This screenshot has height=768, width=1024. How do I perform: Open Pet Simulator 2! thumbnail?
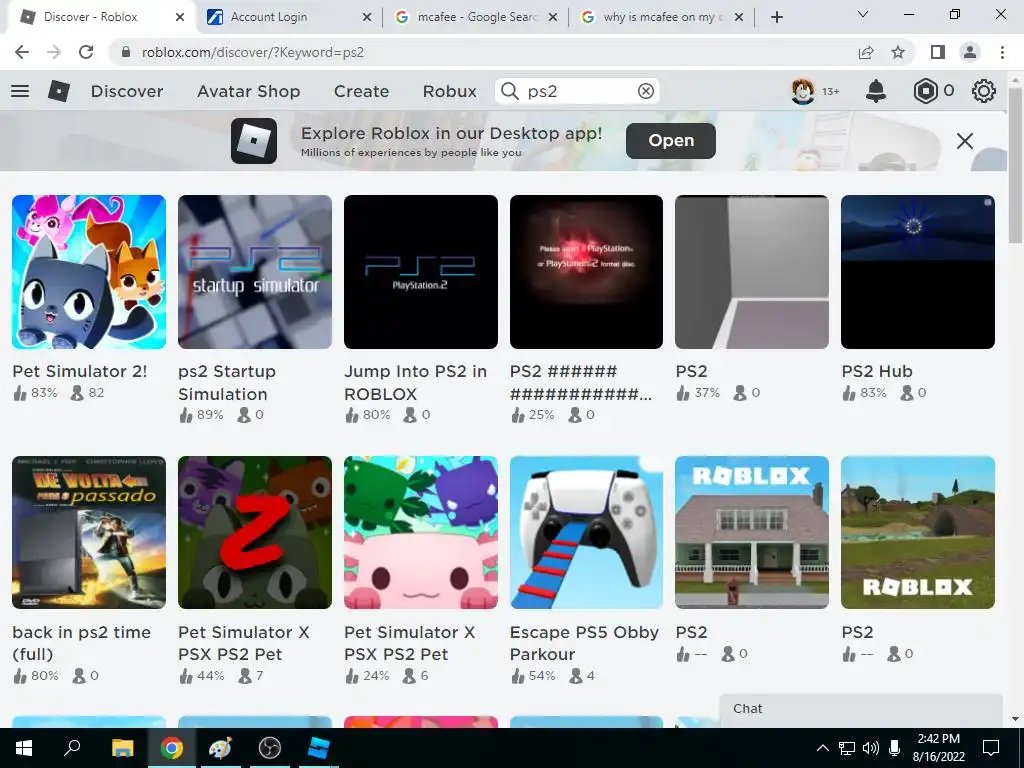click(89, 272)
